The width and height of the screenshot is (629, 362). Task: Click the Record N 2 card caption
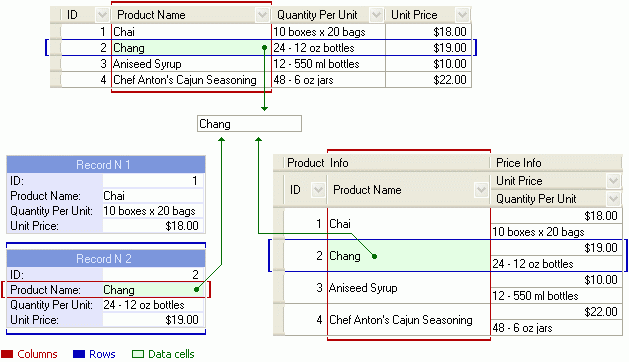click(x=106, y=258)
